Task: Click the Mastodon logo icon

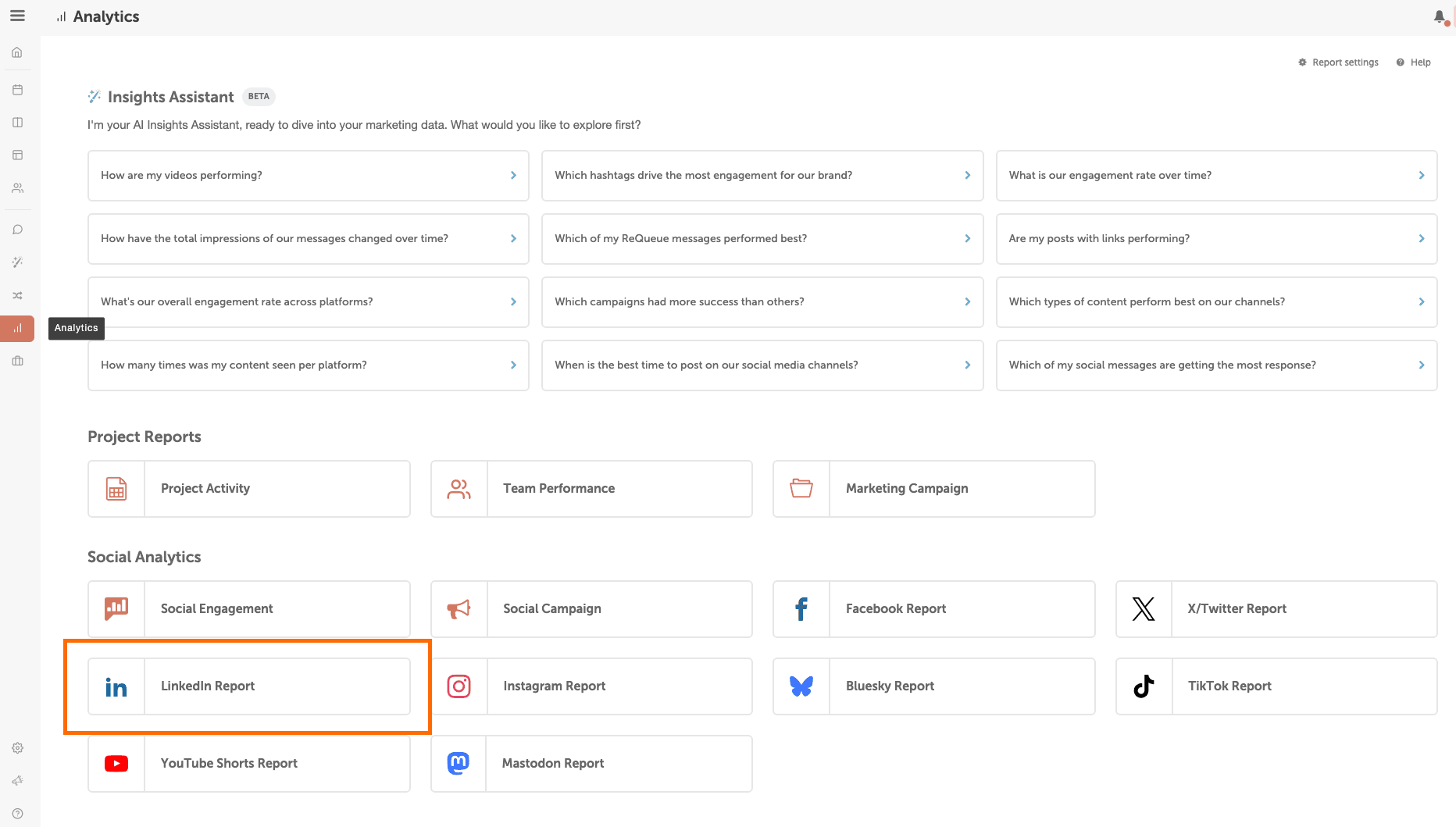Action: (459, 764)
